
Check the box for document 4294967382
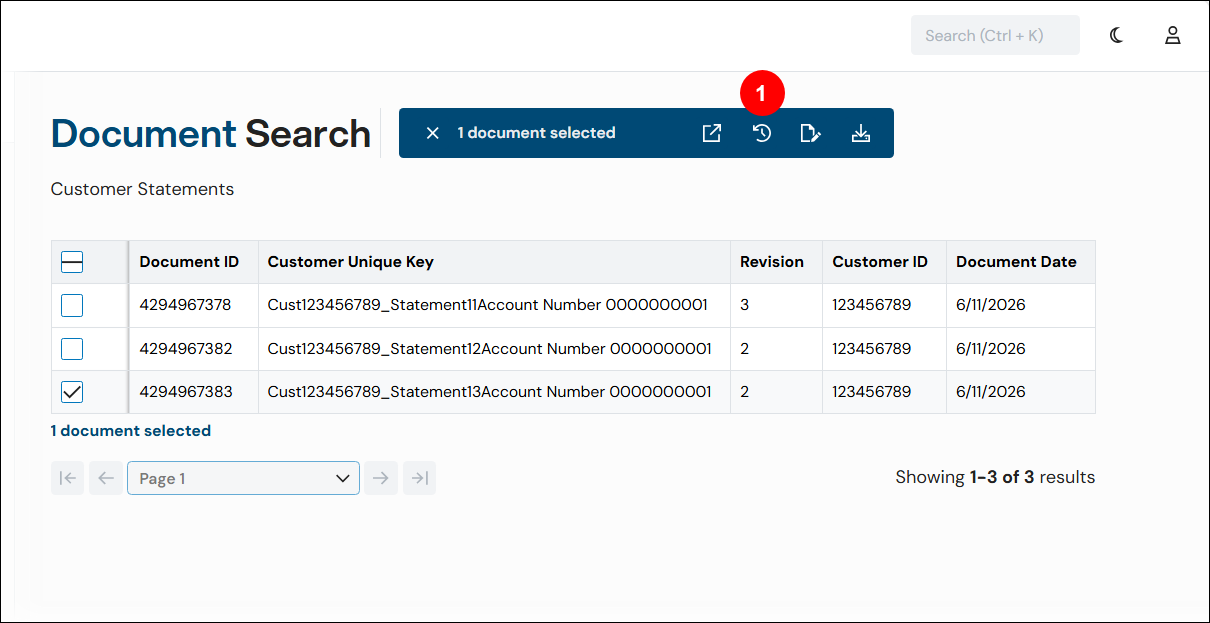[72, 349]
